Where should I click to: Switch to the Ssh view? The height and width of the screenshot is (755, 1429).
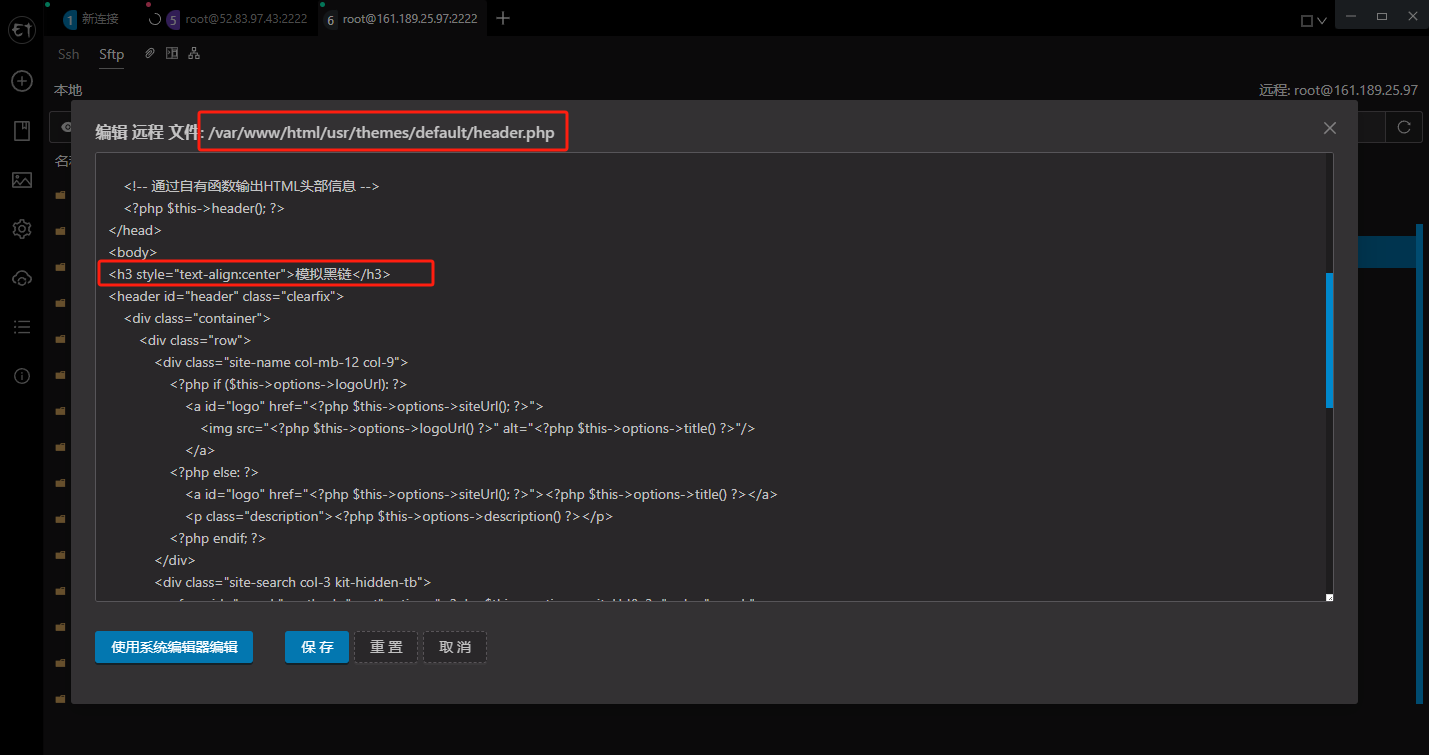click(x=68, y=54)
